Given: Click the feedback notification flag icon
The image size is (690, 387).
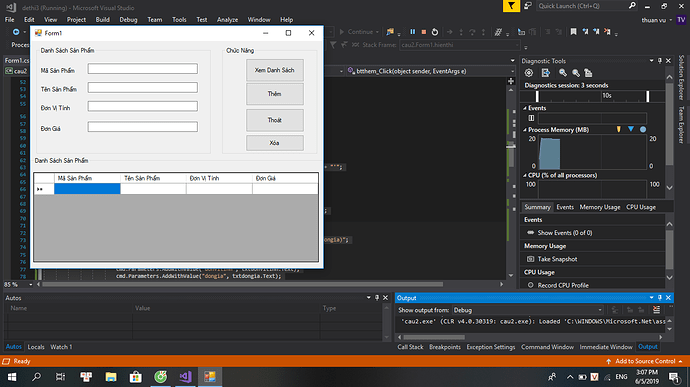Looking at the screenshot, I should 511,6.
